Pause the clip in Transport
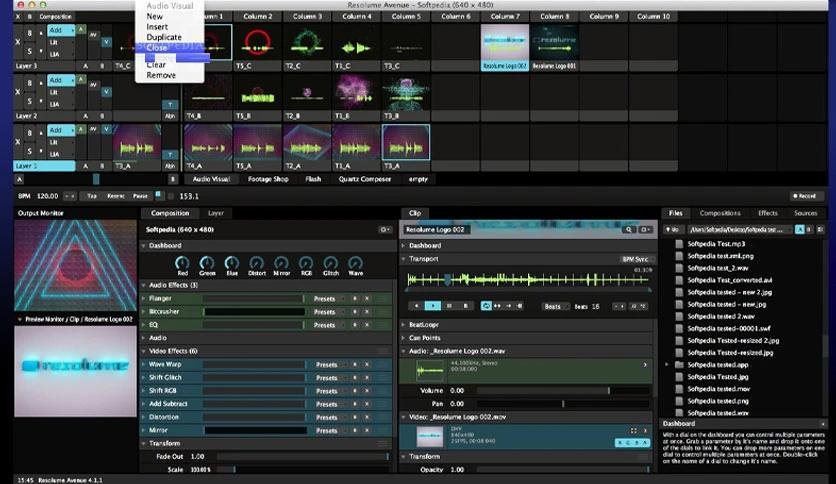836x484 pixels. click(449, 306)
